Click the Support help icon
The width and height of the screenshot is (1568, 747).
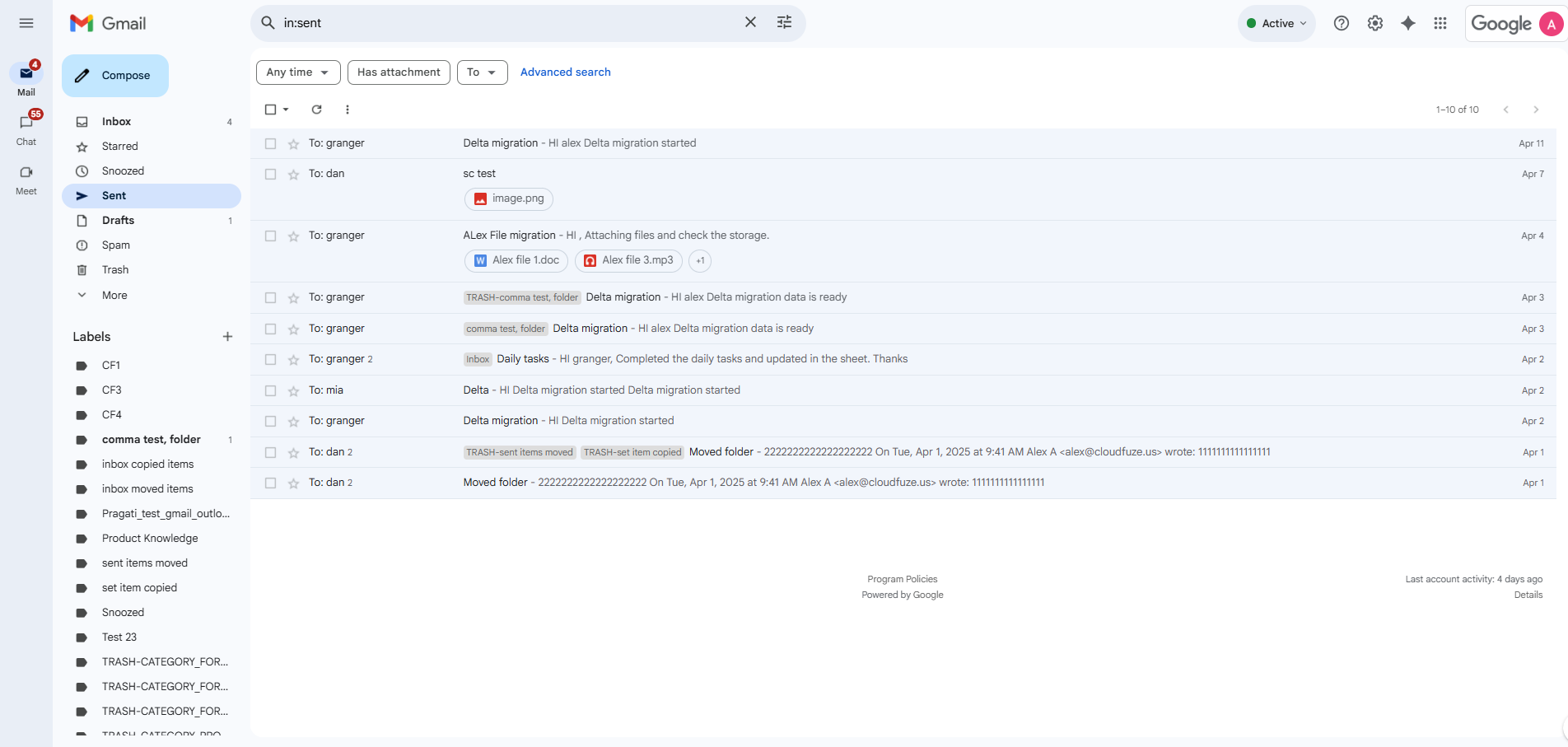pos(1341,23)
